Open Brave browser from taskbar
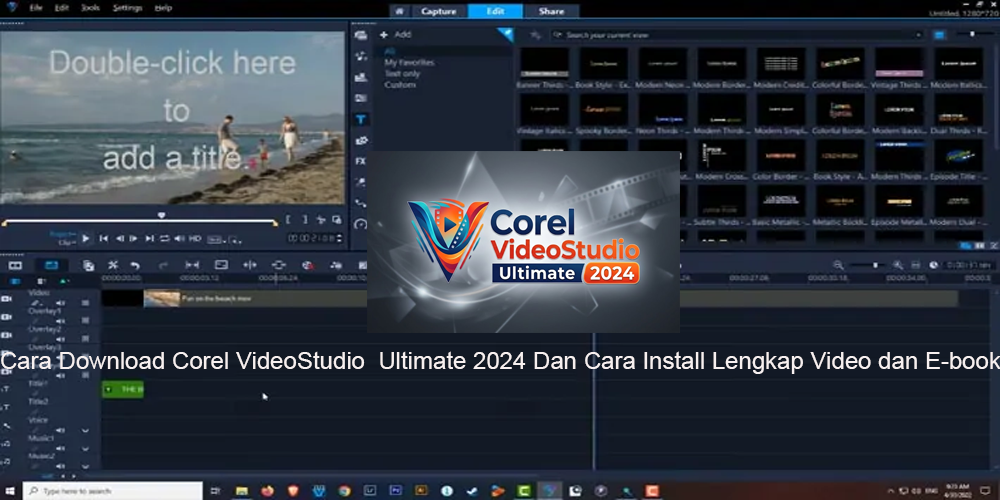 tap(293, 491)
